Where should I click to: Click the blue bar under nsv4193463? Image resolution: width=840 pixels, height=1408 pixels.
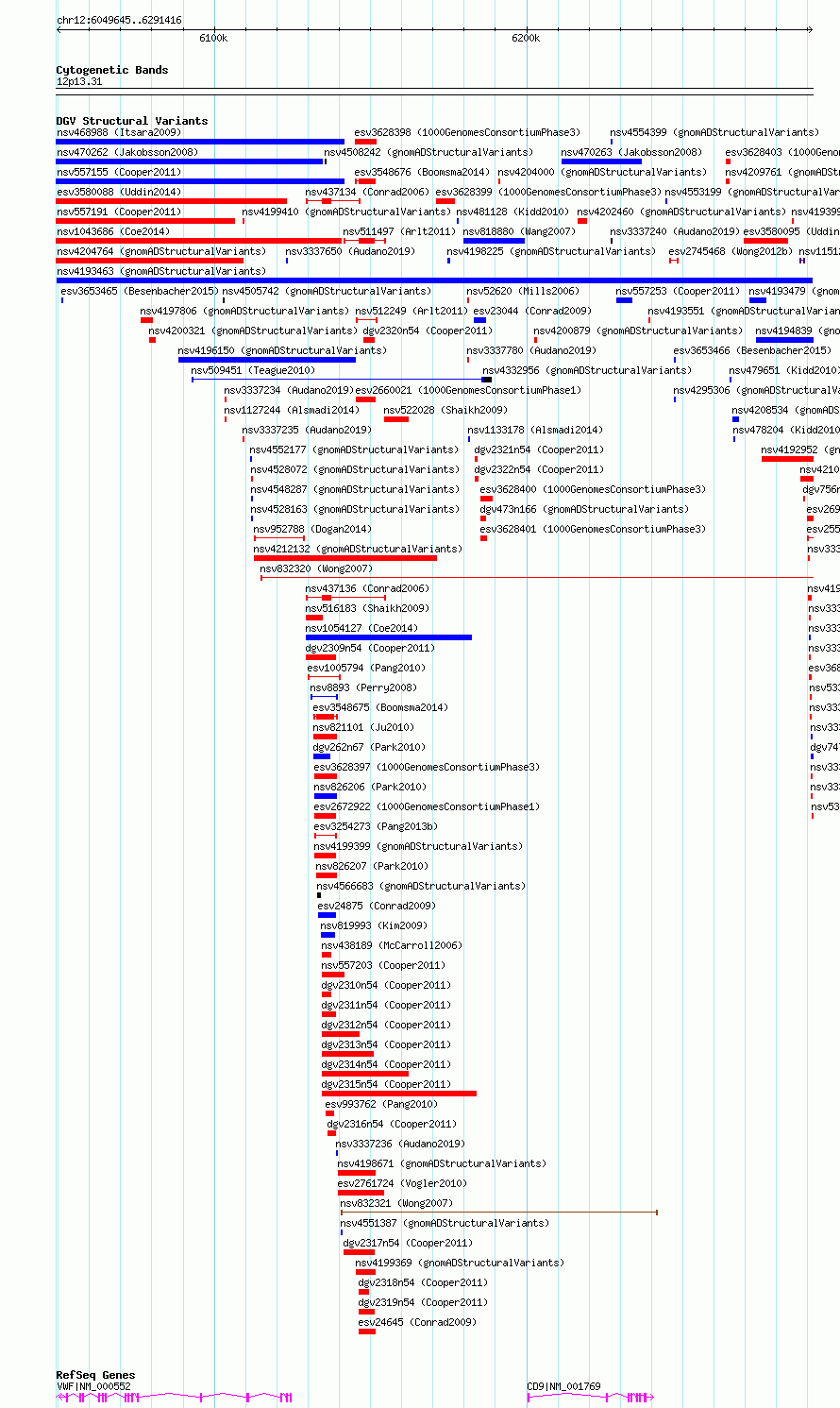coord(435,280)
